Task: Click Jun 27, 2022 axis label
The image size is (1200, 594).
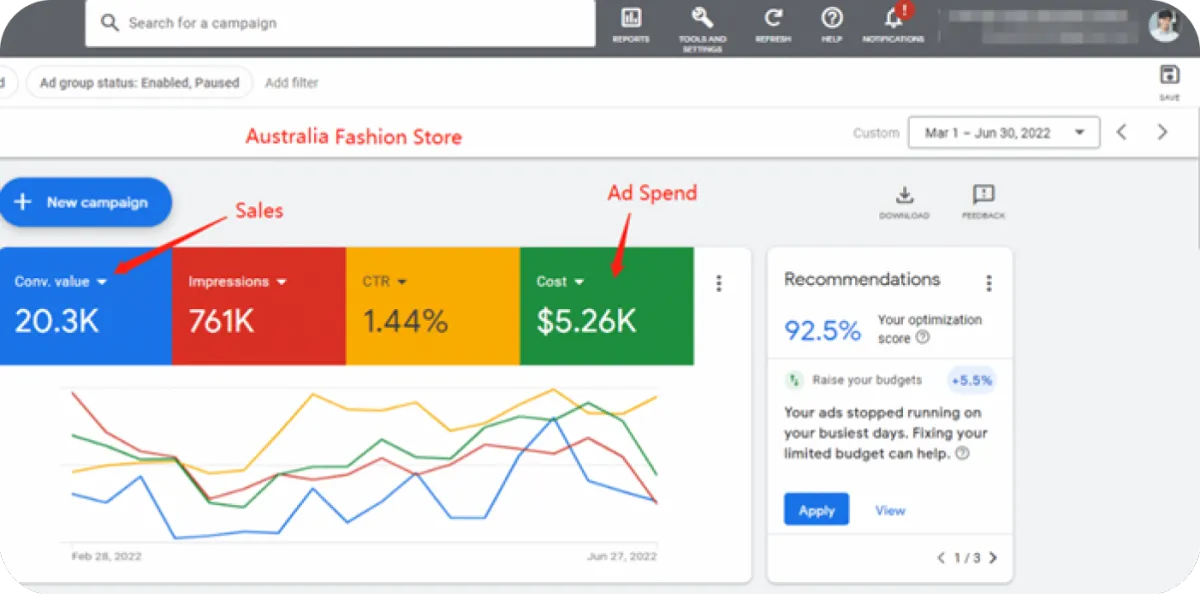Action: 623,555
